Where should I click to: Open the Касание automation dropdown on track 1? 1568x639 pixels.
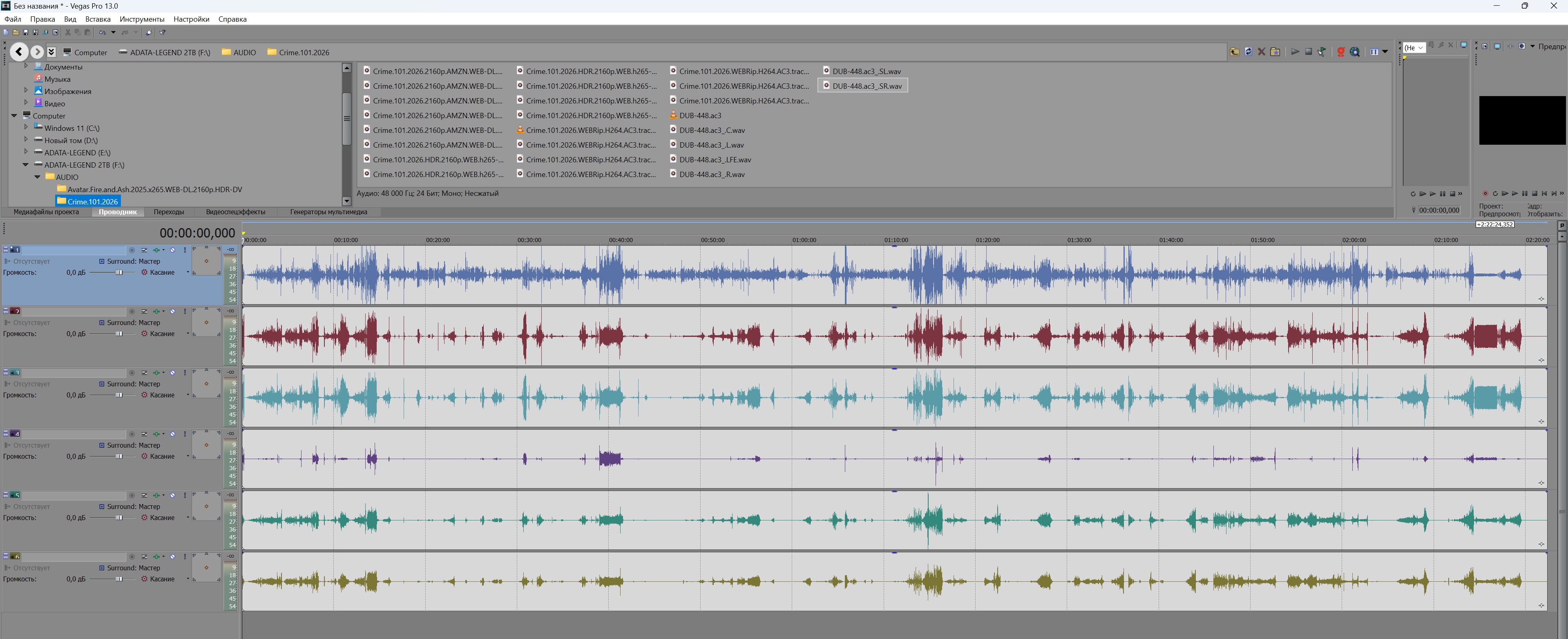tap(188, 272)
